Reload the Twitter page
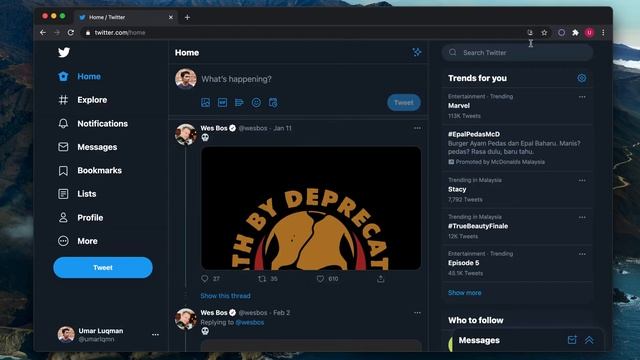Screen dimensions: 640x360 (71, 33)
